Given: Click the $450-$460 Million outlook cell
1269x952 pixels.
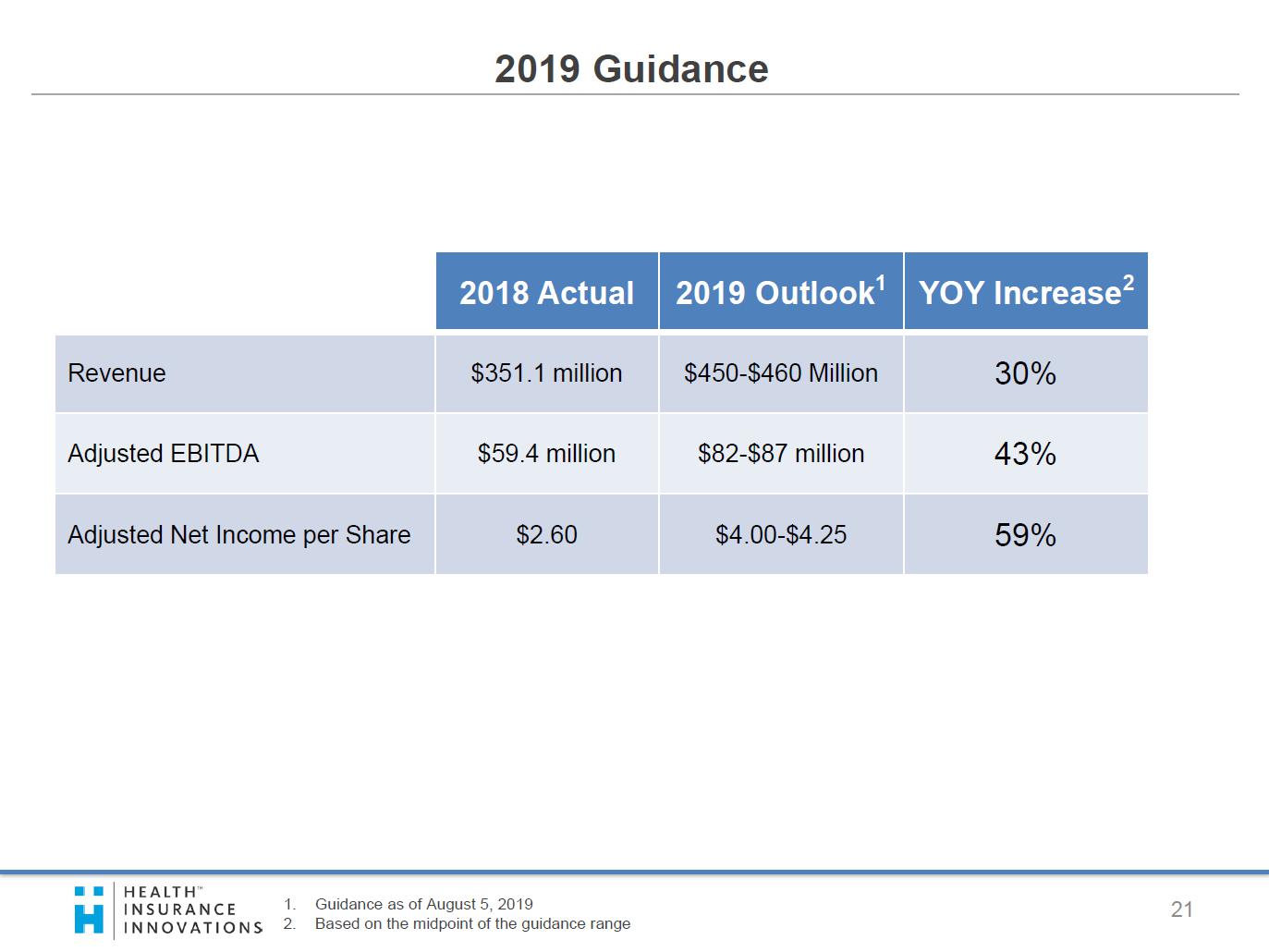Looking at the screenshot, I should 780,373.
